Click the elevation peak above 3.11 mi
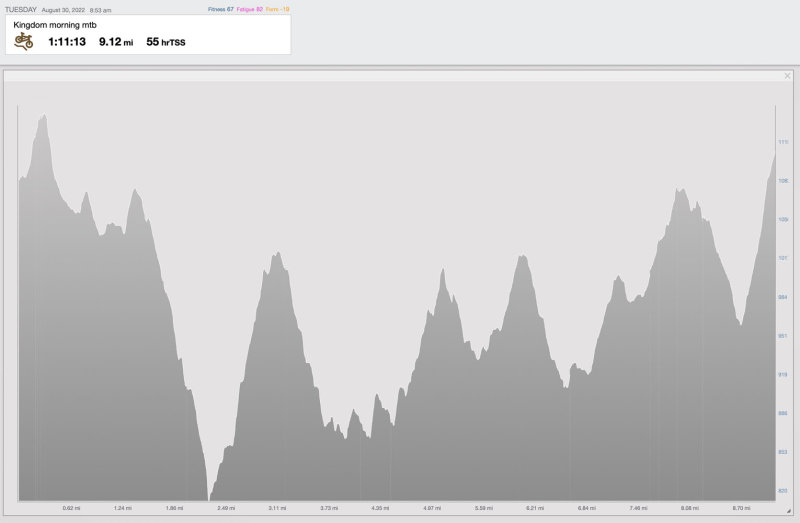 point(278,253)
